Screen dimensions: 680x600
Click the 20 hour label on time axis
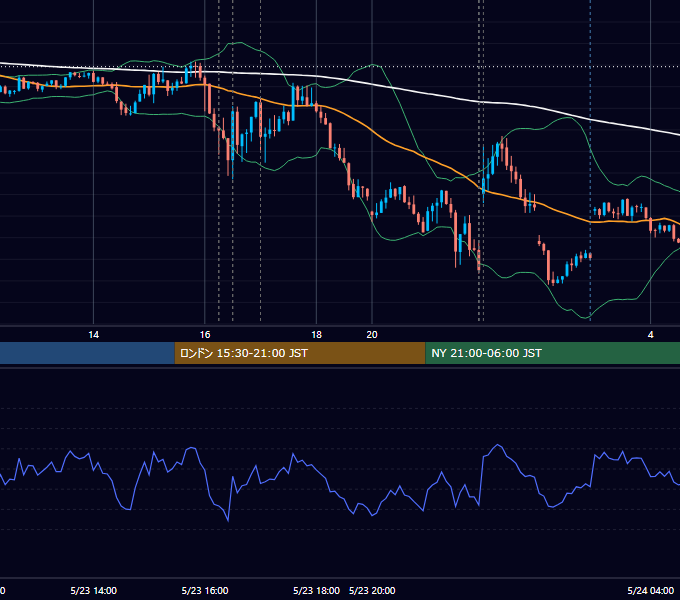(x=372, y=335)
